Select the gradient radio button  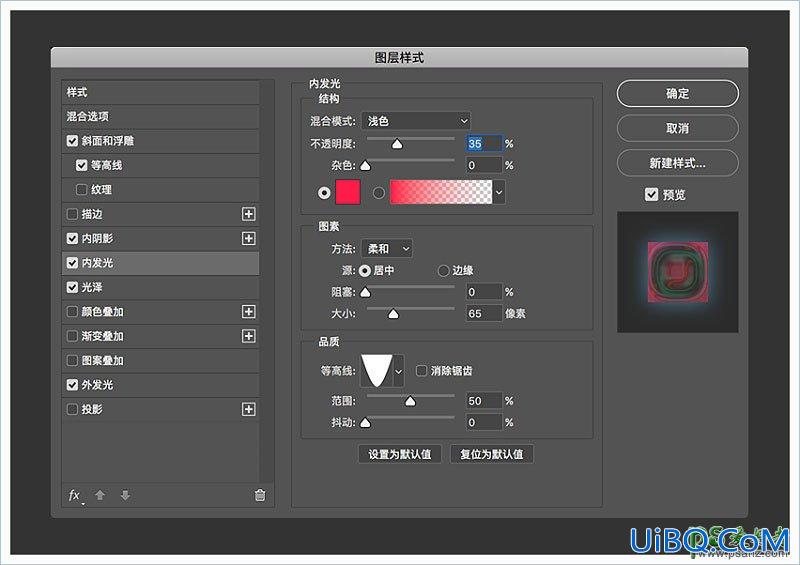click(x=379, y=193)
